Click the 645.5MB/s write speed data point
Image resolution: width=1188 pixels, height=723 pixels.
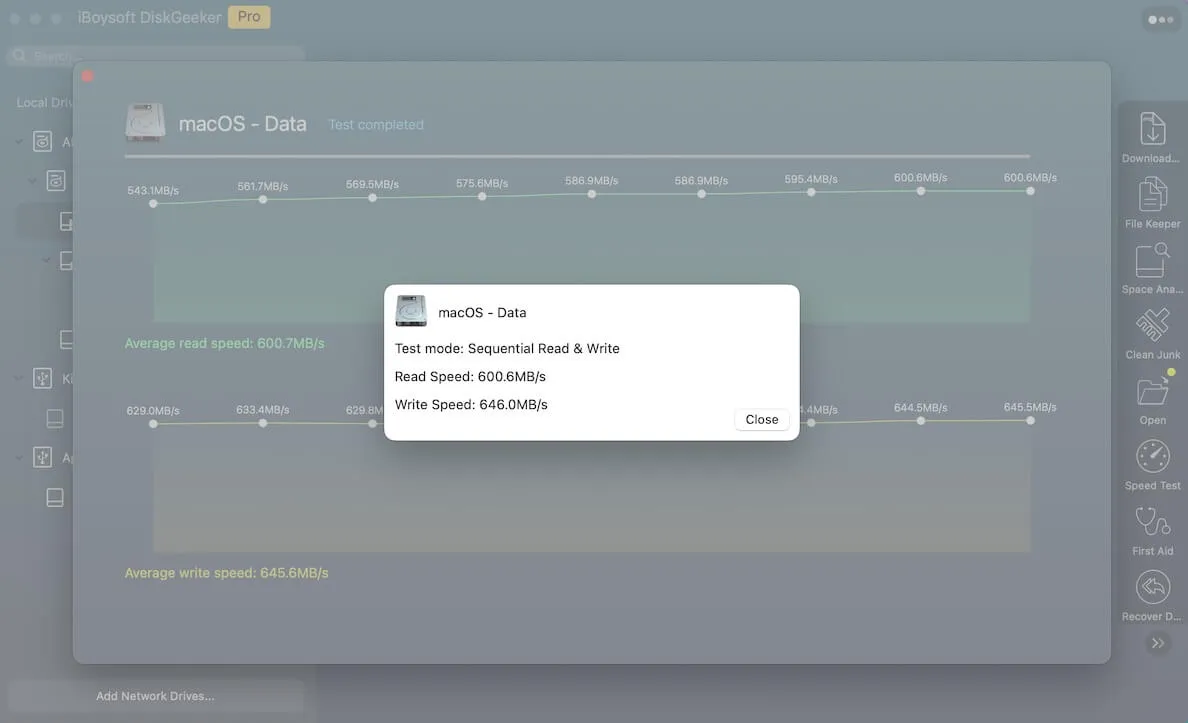click(1030, 420)
